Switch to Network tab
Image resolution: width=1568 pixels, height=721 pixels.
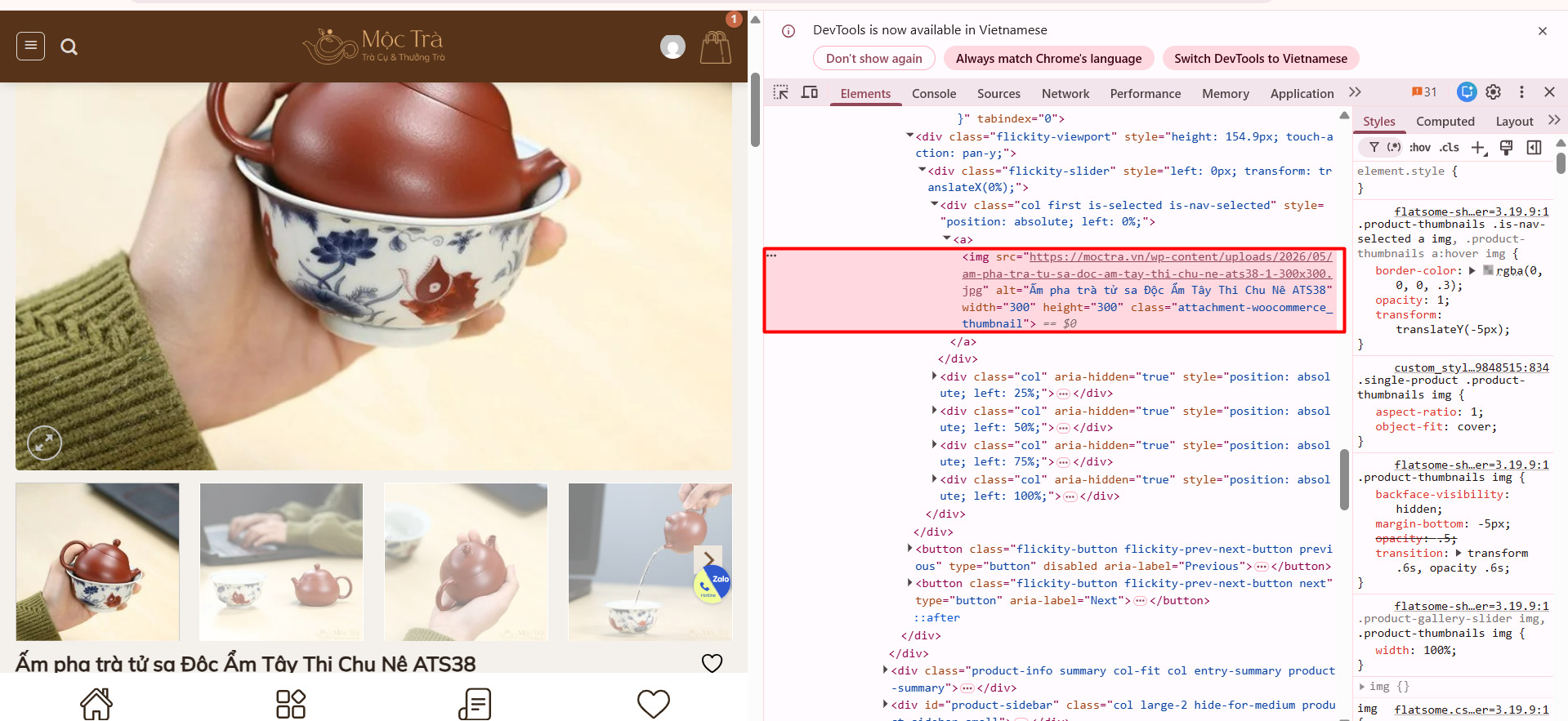1065,94
